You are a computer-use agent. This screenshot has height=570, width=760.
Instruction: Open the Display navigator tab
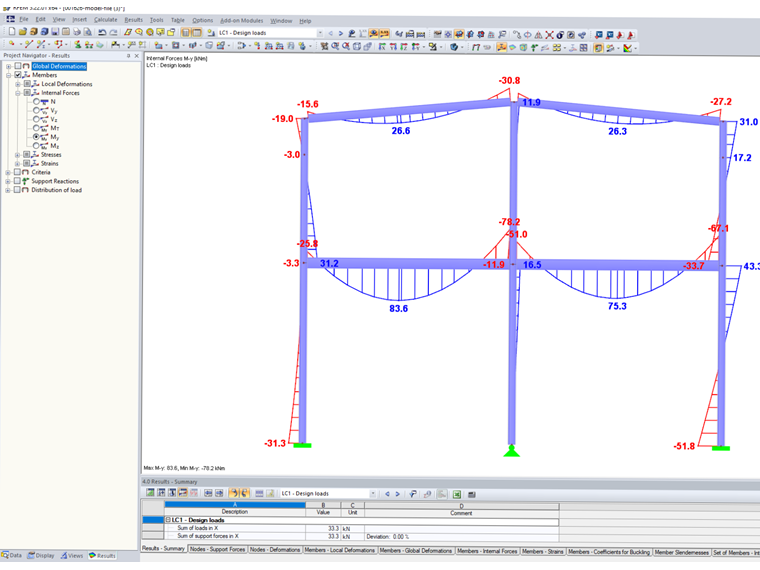pyautogui.click(x=41, y=555)
